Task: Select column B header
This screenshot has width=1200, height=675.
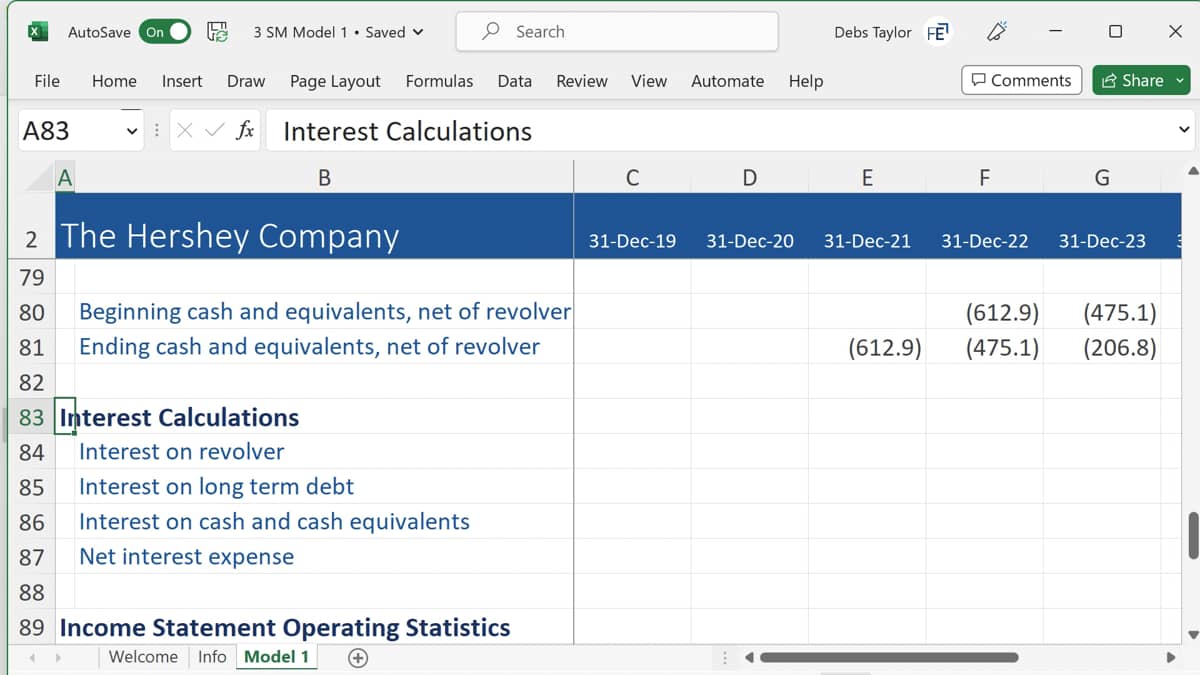Action: point(324,178)
